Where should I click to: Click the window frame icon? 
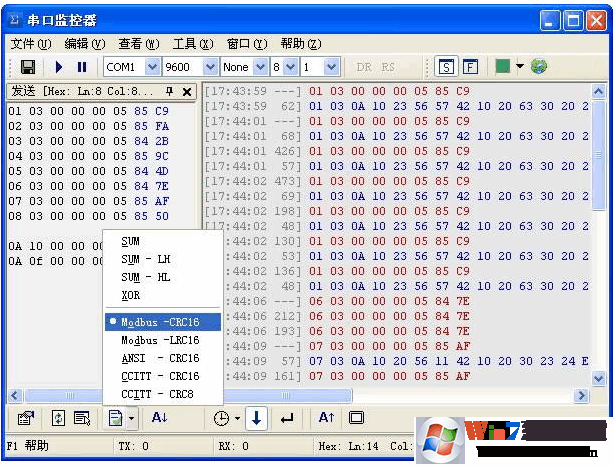click(x=356, y=417)
